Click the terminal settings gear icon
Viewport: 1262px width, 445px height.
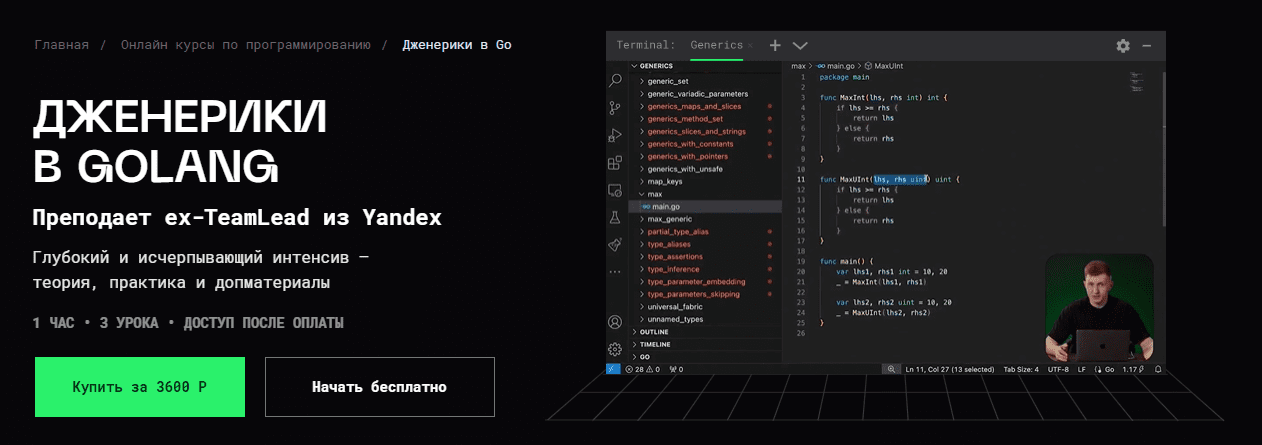coord(1123,46)
